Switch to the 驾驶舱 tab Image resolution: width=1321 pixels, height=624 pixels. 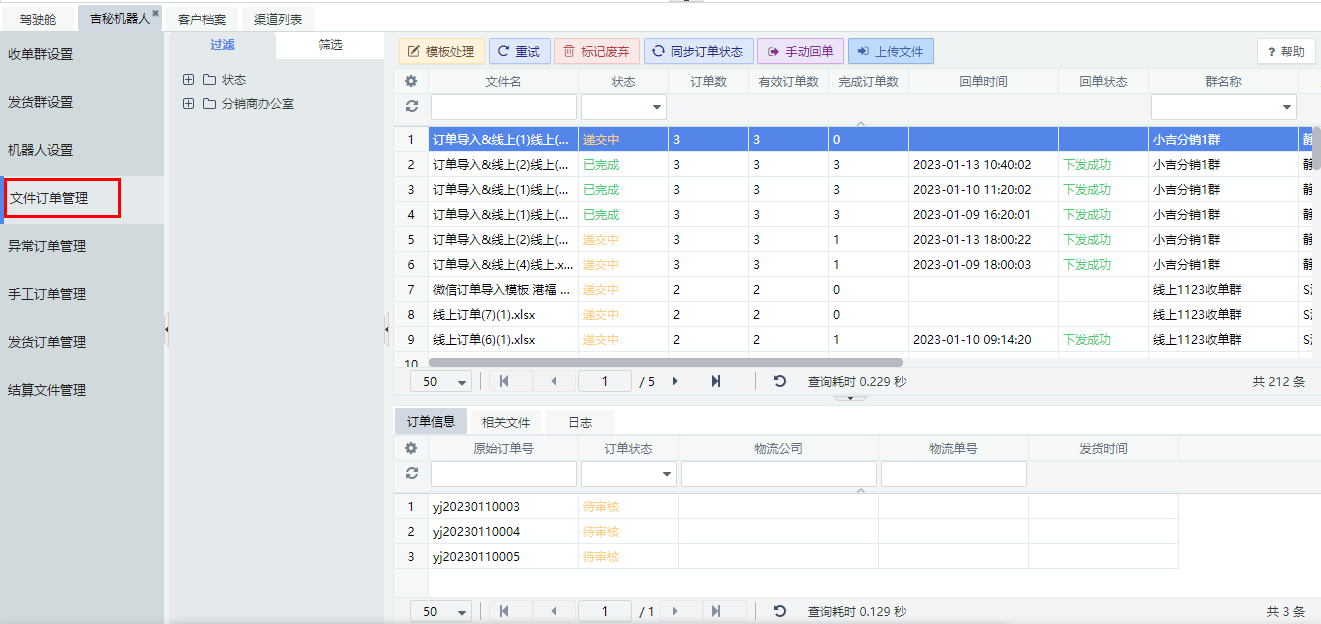(38, 19)
